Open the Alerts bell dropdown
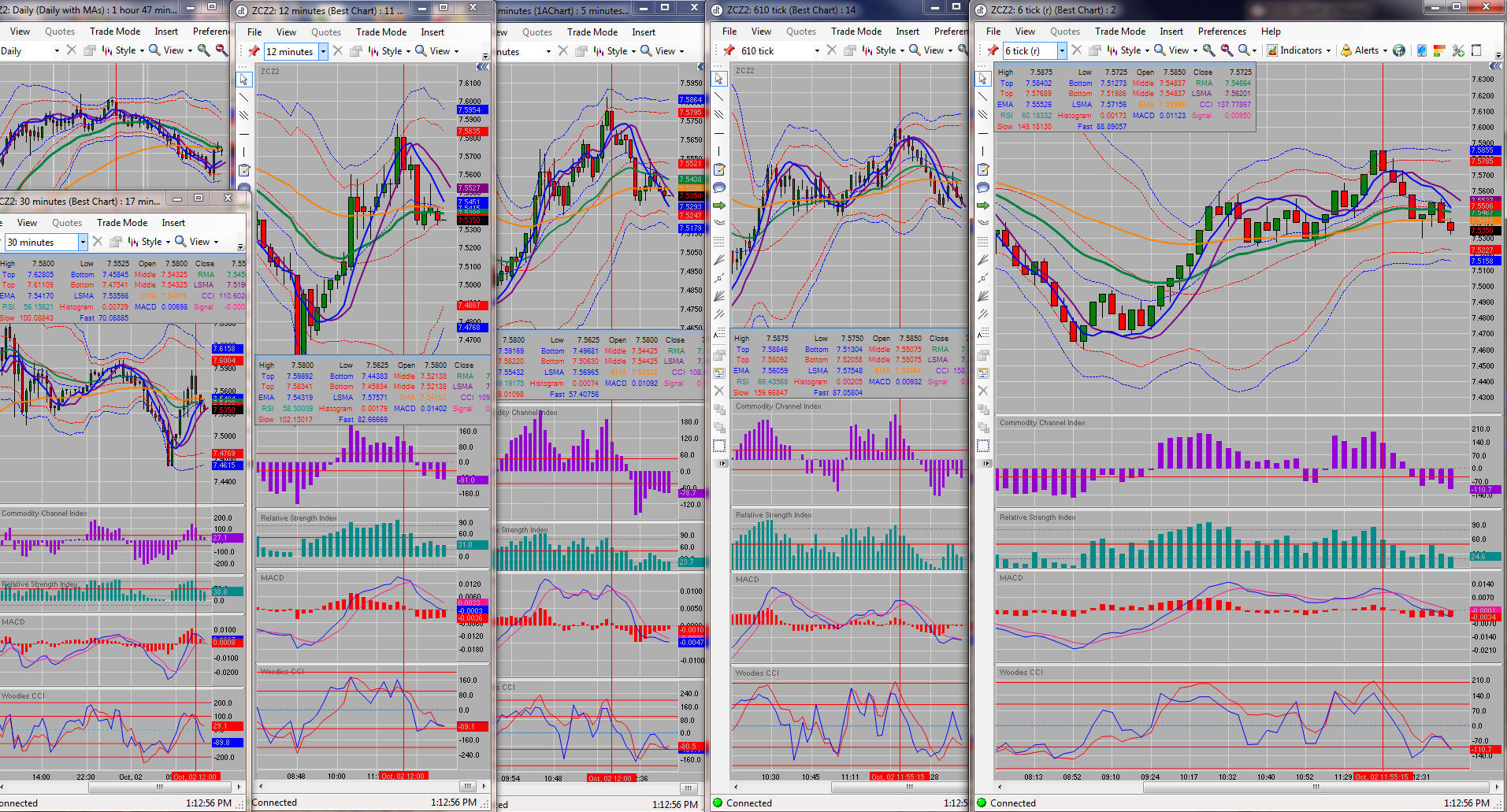1507x812 pixels. pos(1364,50)
